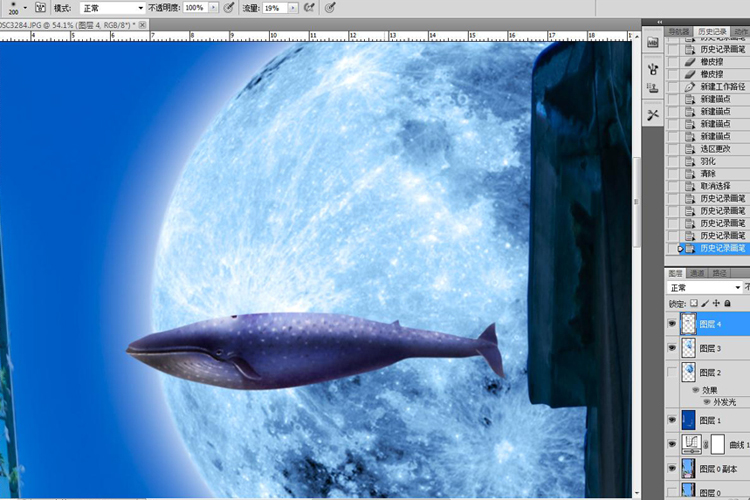This screenshot has height=500, width=750.
Task: Click the pen icon of 新建工作路径
Action: pos(690,87)
